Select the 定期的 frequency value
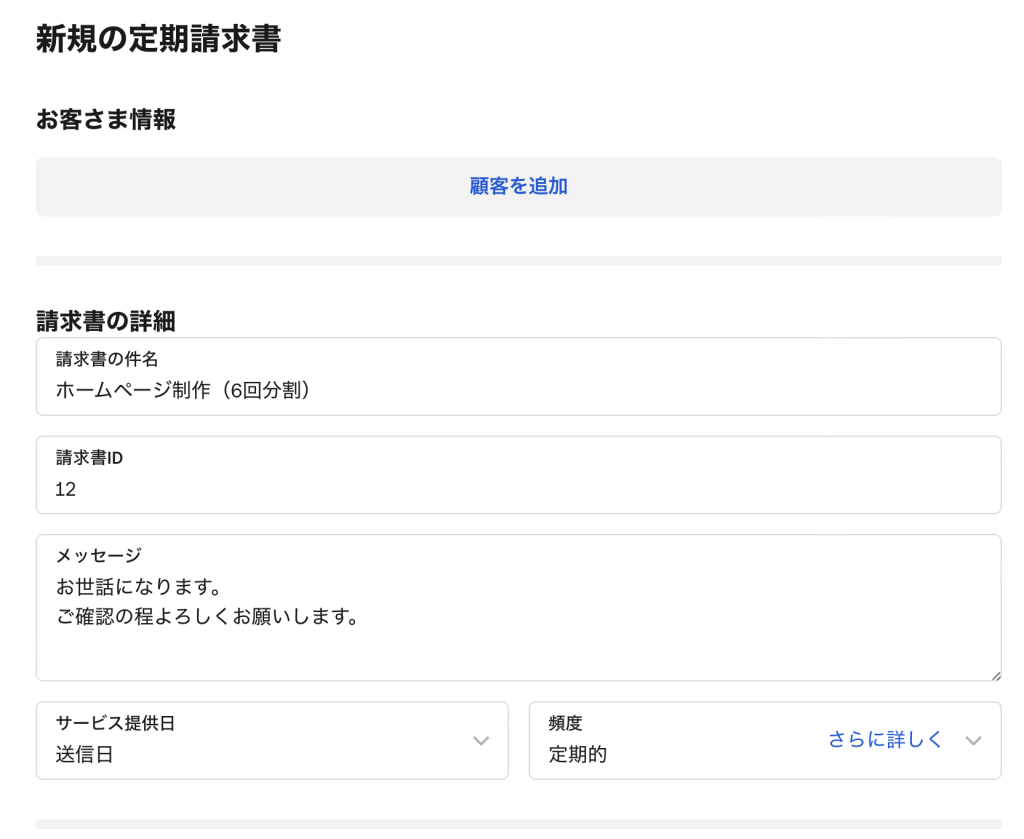This screenshot has width=1024, height=839. (x=578, y=755)
